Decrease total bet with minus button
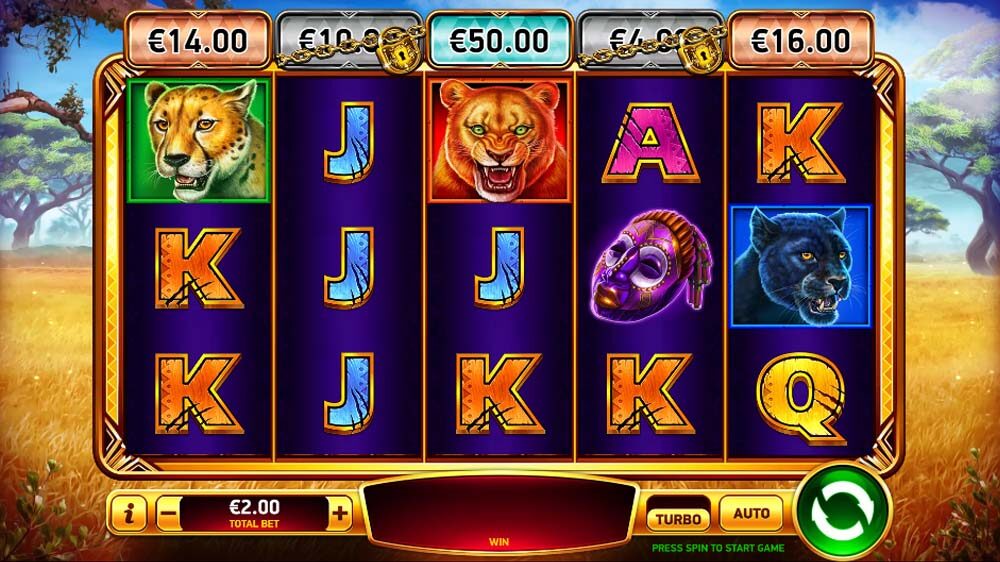Screen dimensions: 1000x562 (168, 513)
